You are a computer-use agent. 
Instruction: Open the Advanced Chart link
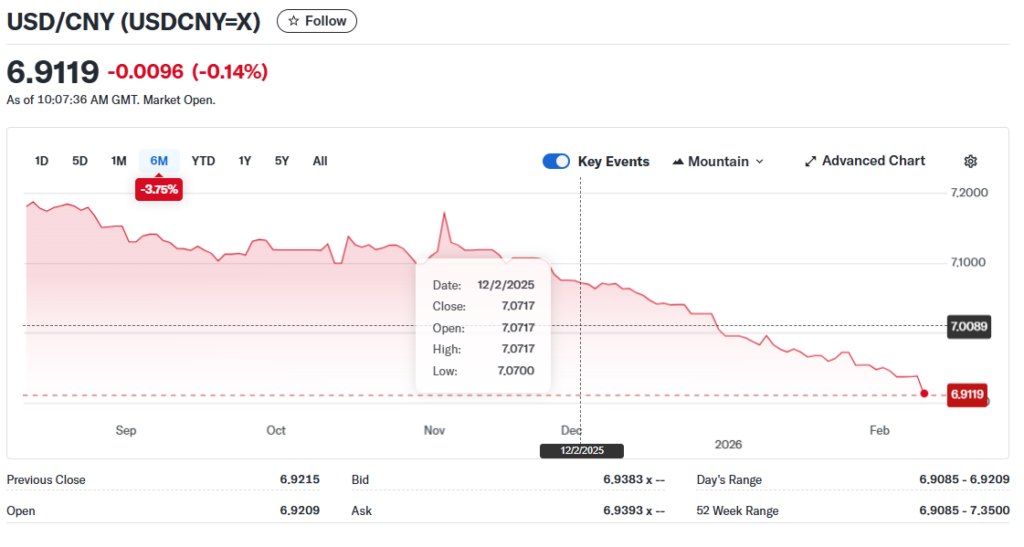[873, 161]
